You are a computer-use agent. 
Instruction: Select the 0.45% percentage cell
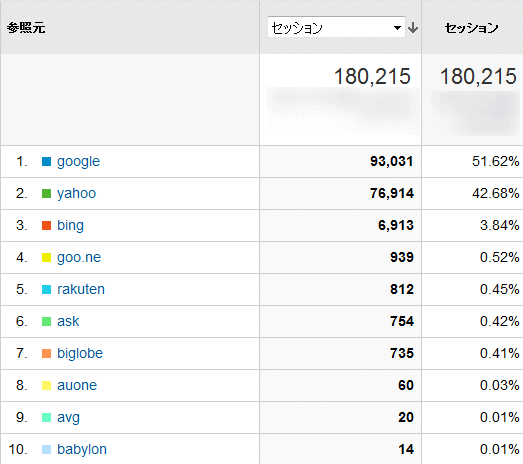[x=500, y=289]
